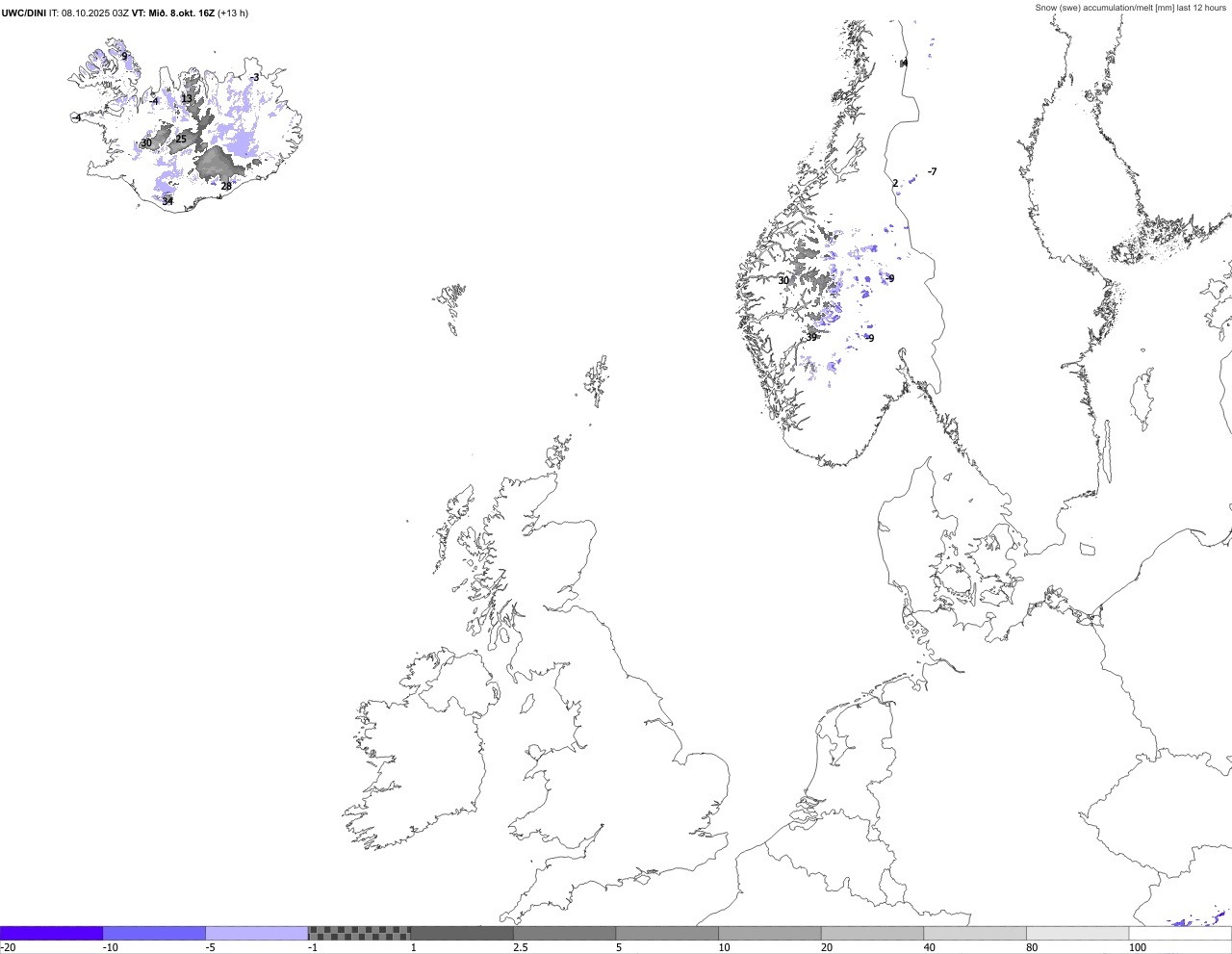The width and height of the screenshot is (1232, 954).
Task: Click the gray 2.5 to 5 legend swatch
Action: pyautogui.click(x=565, y=933)
